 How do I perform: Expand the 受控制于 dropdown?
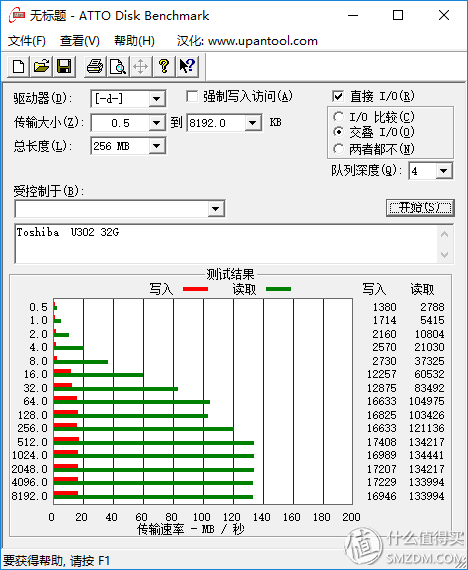pos(216,209)
